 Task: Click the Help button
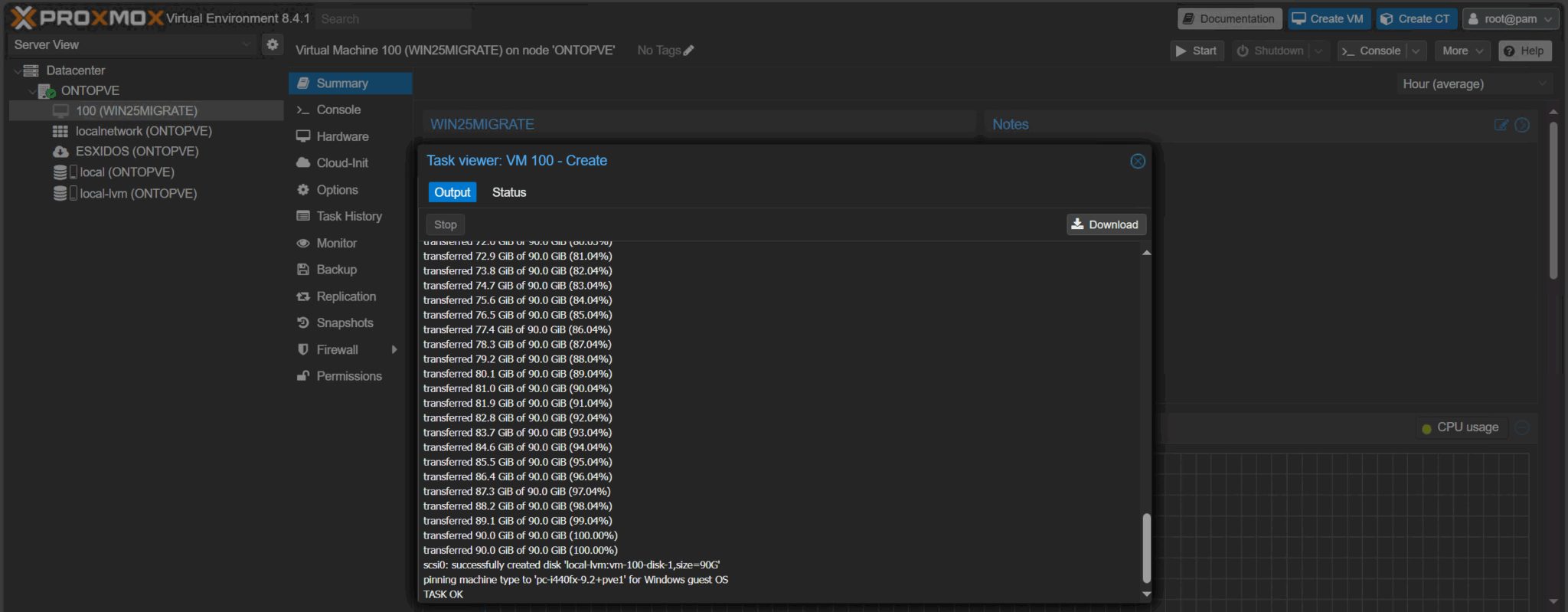pyautogui.click(x=1524, y=51)
